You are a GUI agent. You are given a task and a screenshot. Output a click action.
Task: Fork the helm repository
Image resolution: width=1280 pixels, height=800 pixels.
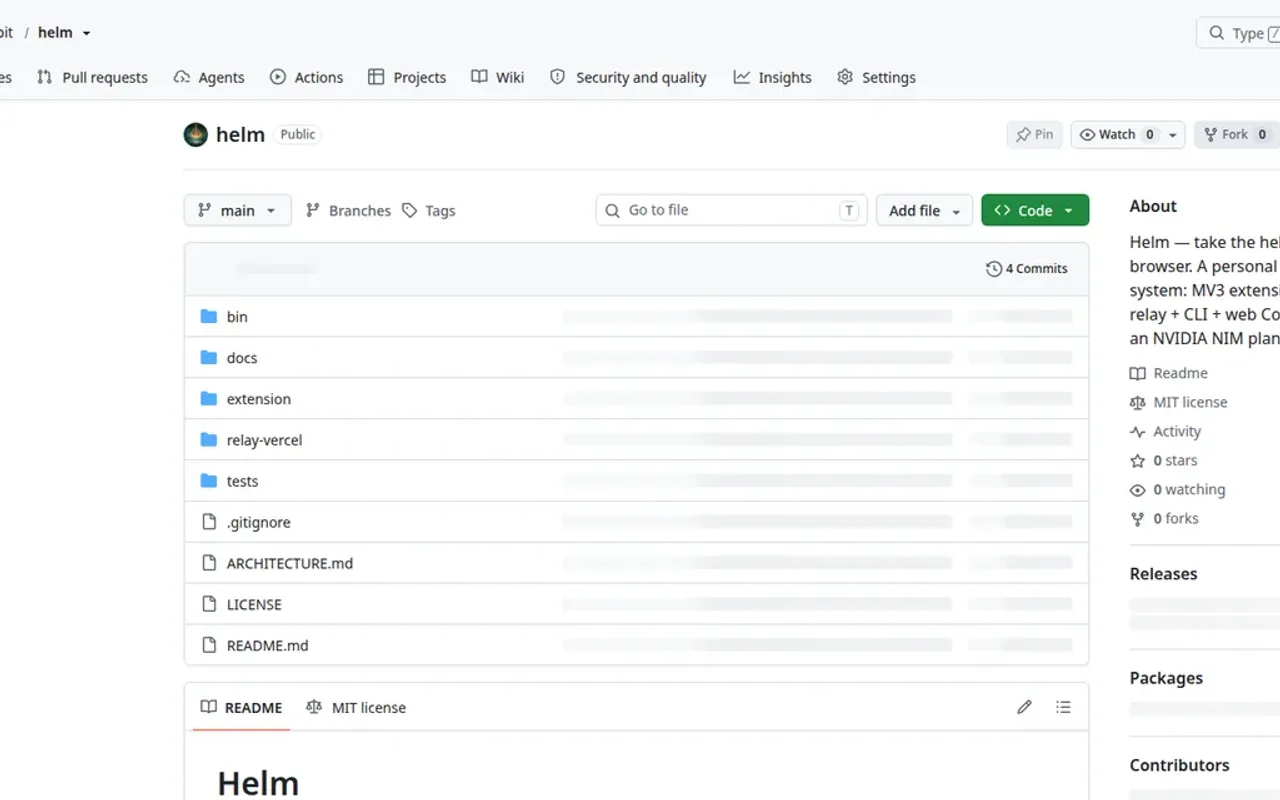tap(1236, 135)
